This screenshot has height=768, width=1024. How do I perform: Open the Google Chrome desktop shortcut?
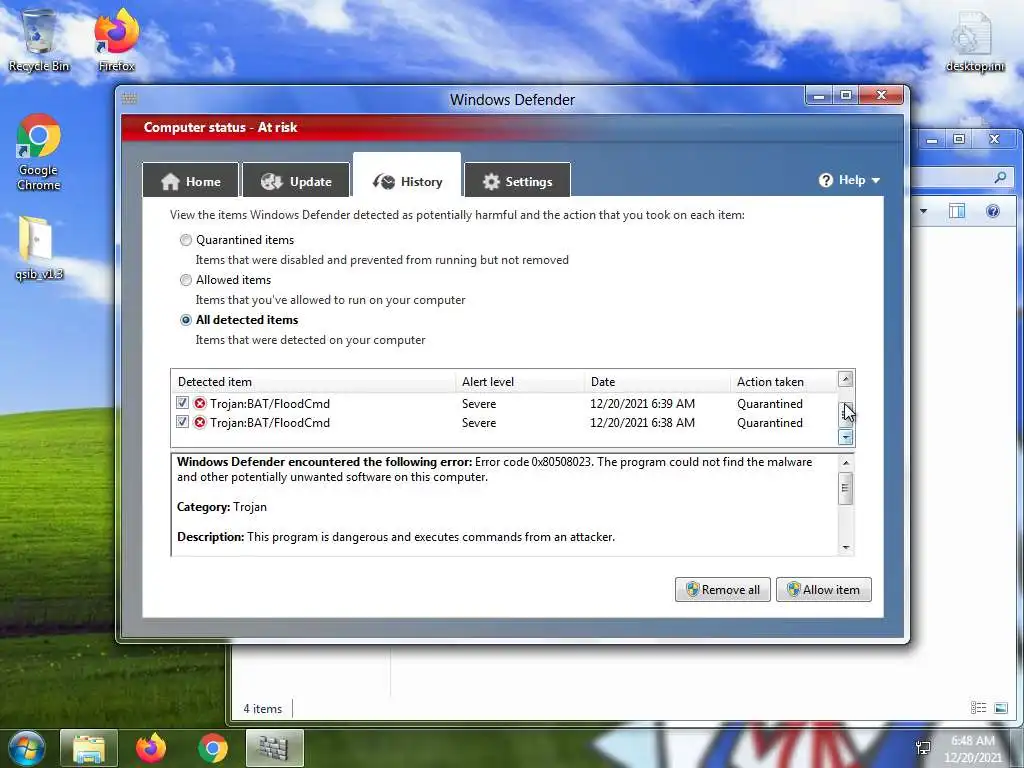coord(39,153)
